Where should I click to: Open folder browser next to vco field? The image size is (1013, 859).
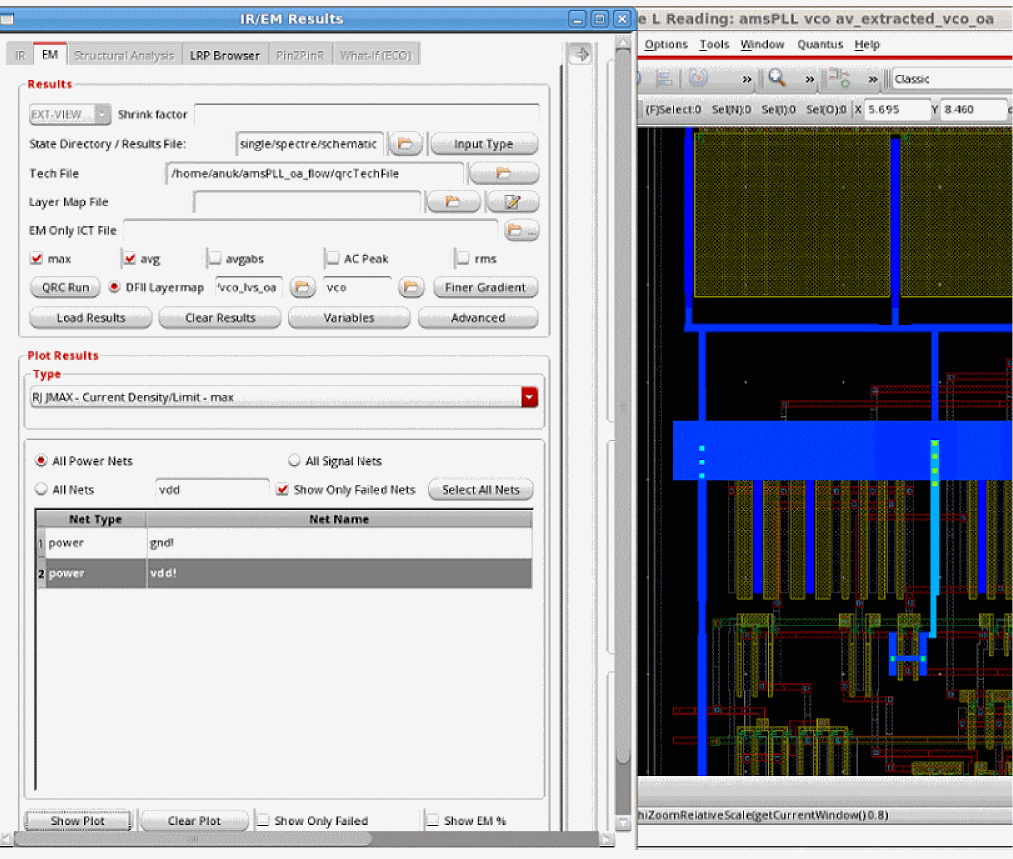410,288
